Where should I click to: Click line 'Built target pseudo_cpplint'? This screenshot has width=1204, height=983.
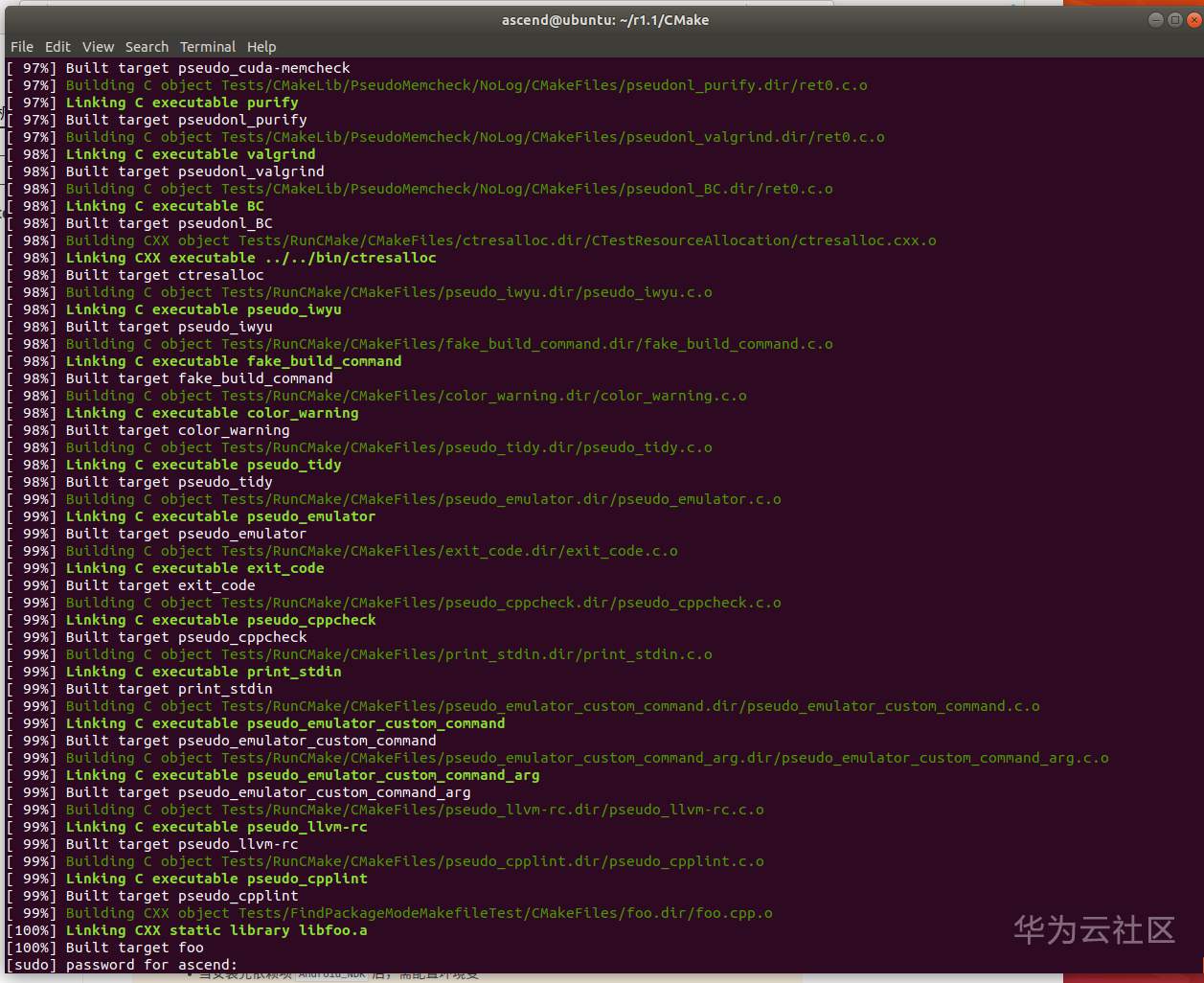click(x=152, y=896)
